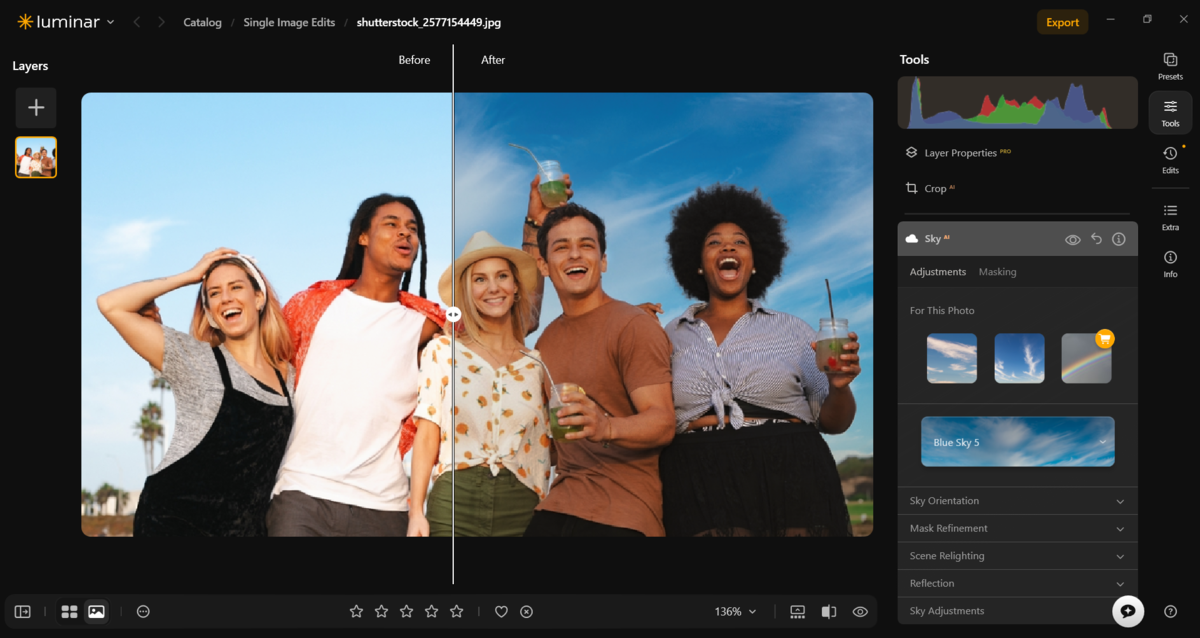Screen dimensions: 1200x638
Task: Open the Luminar logo menu
Action: pyautogui.click(x=65, y=22)
